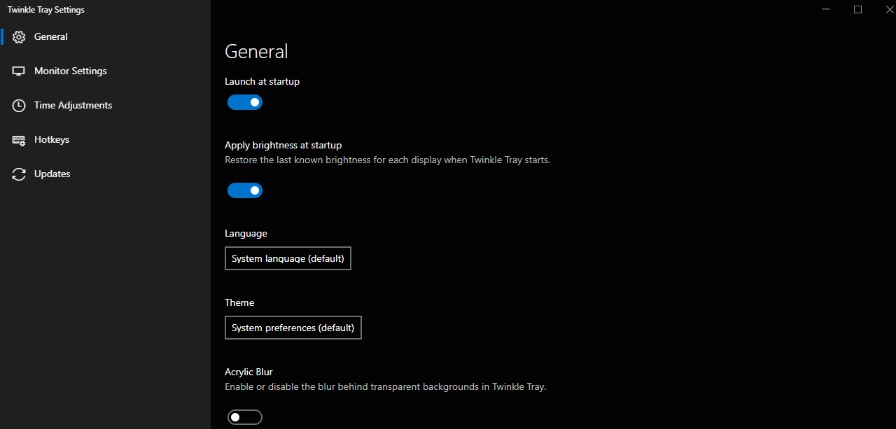The height and width of the screenshot is (429, 896).
Task: Maximize the Twinkle Tray Settings window
Action: pyautogui.click(x=858, y=10)
